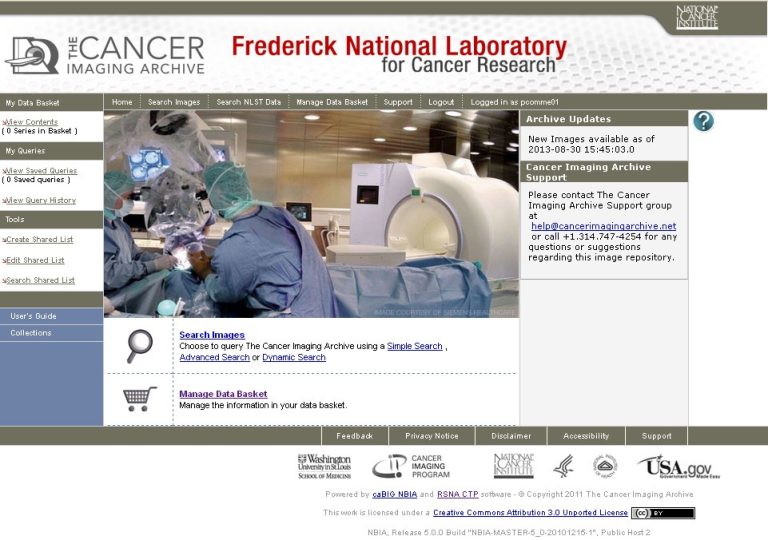Screen dimensions: 768x540
Task: Open the Home menu item
Action: (122, 102)
